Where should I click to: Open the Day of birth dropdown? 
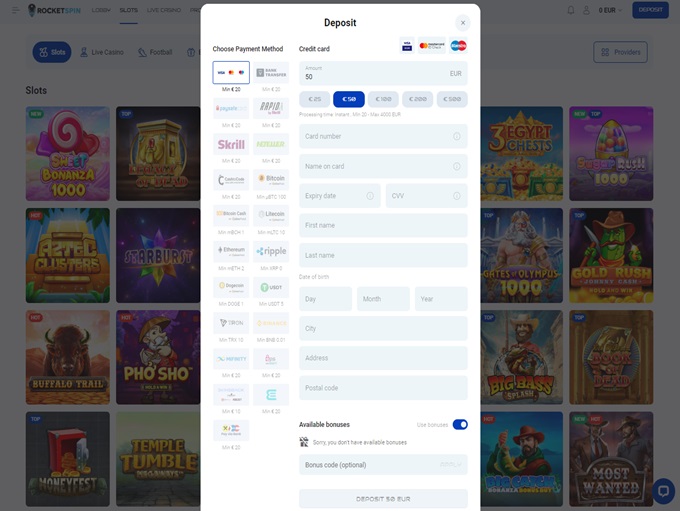point(325,299)
